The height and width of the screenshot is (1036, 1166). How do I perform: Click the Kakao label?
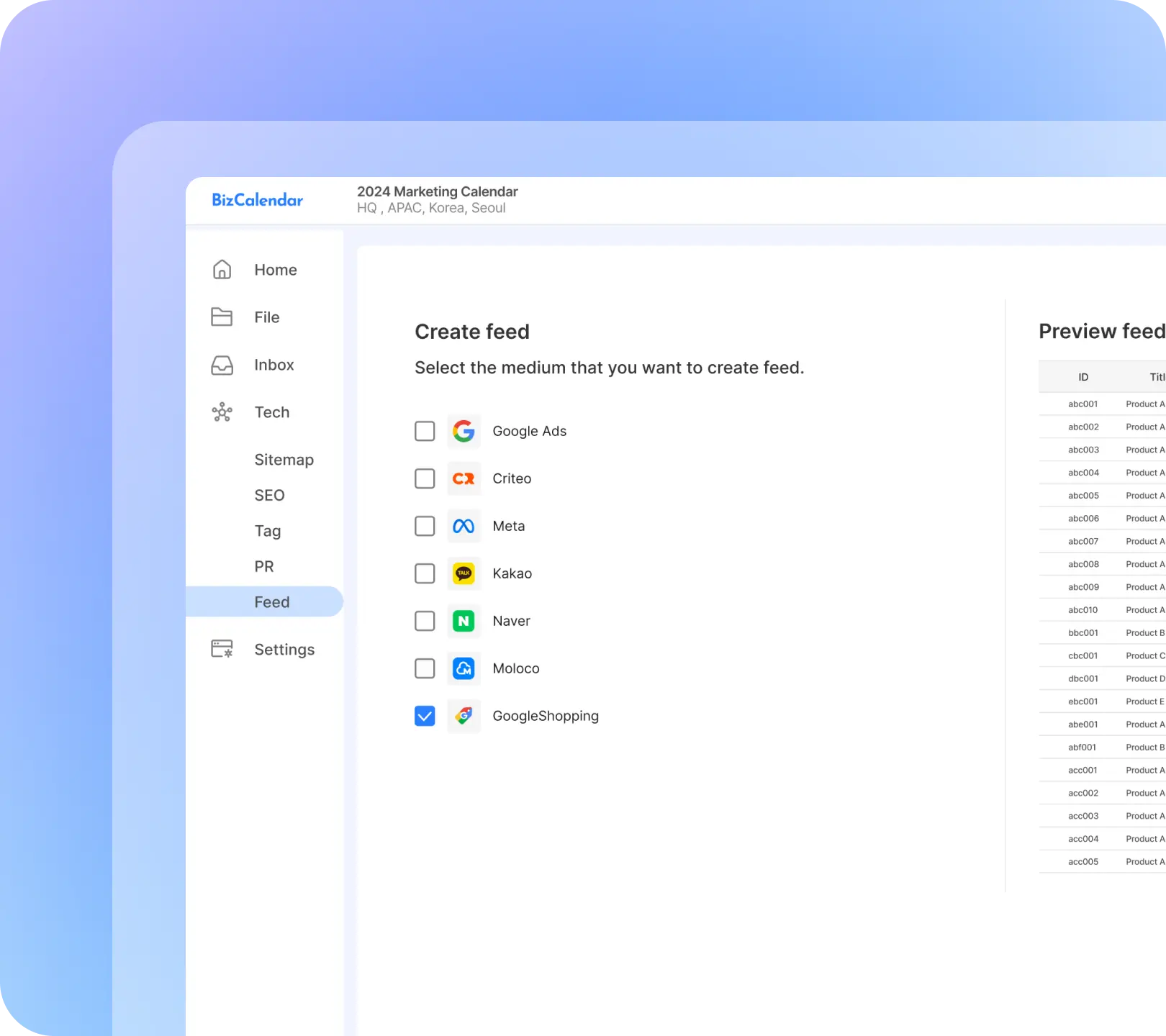pyautogui.click(x=512, y=573)
